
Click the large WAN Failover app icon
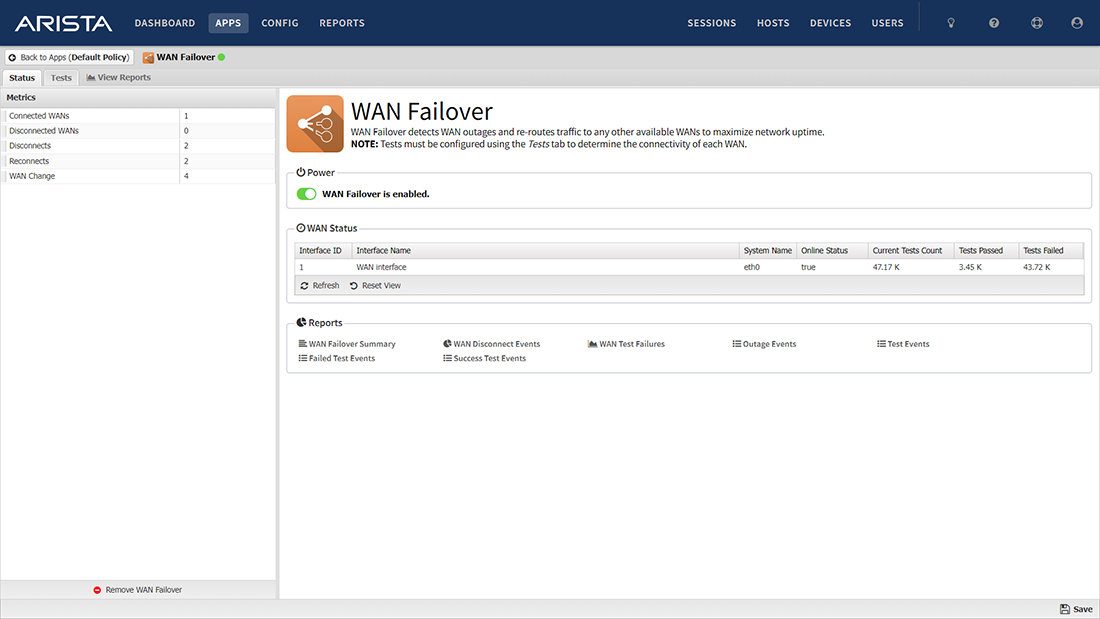tap(315, 124)
